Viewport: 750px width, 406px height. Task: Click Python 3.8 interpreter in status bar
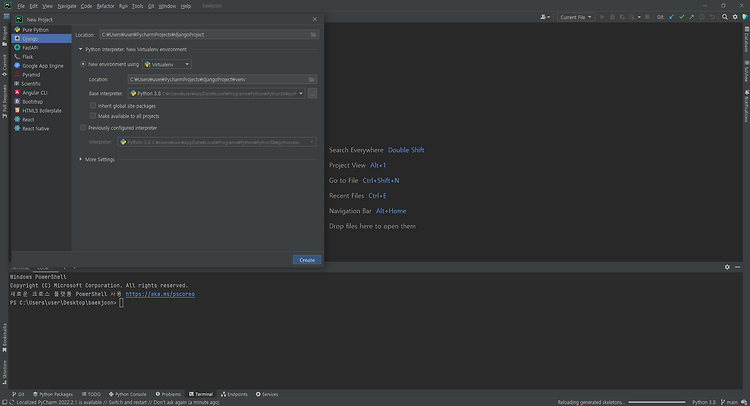pyautogui.click(x=704, y=402)
